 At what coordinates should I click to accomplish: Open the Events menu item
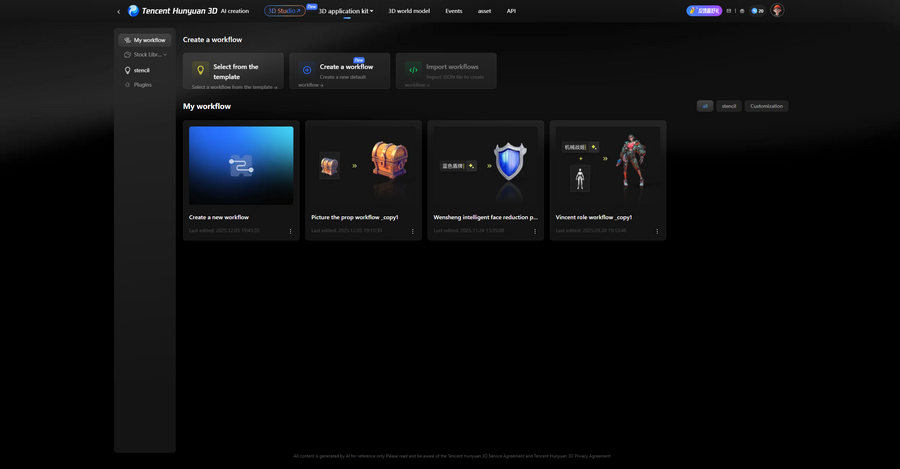click(453, 11)
